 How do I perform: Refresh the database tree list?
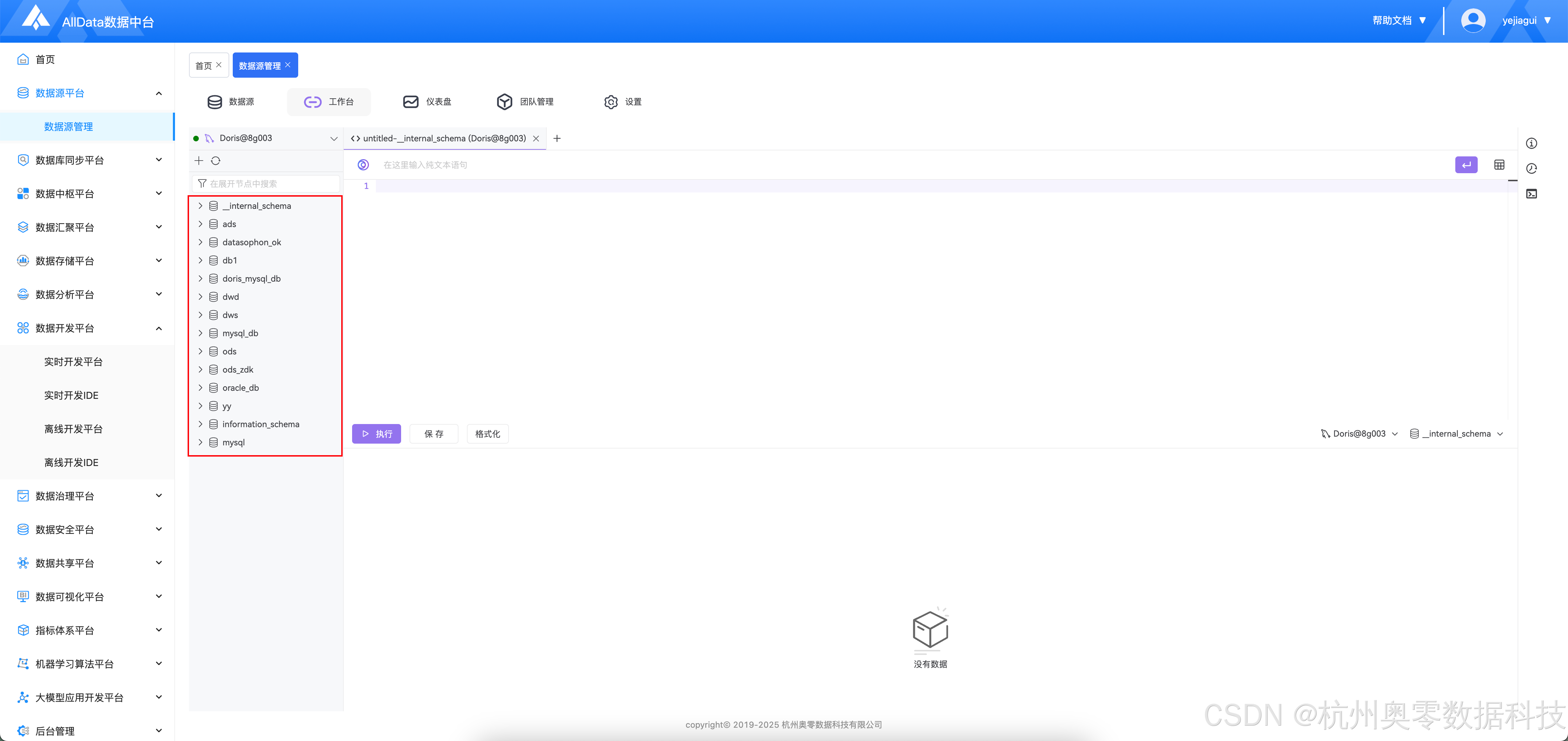pyautogui.click(x=216, y=161)
